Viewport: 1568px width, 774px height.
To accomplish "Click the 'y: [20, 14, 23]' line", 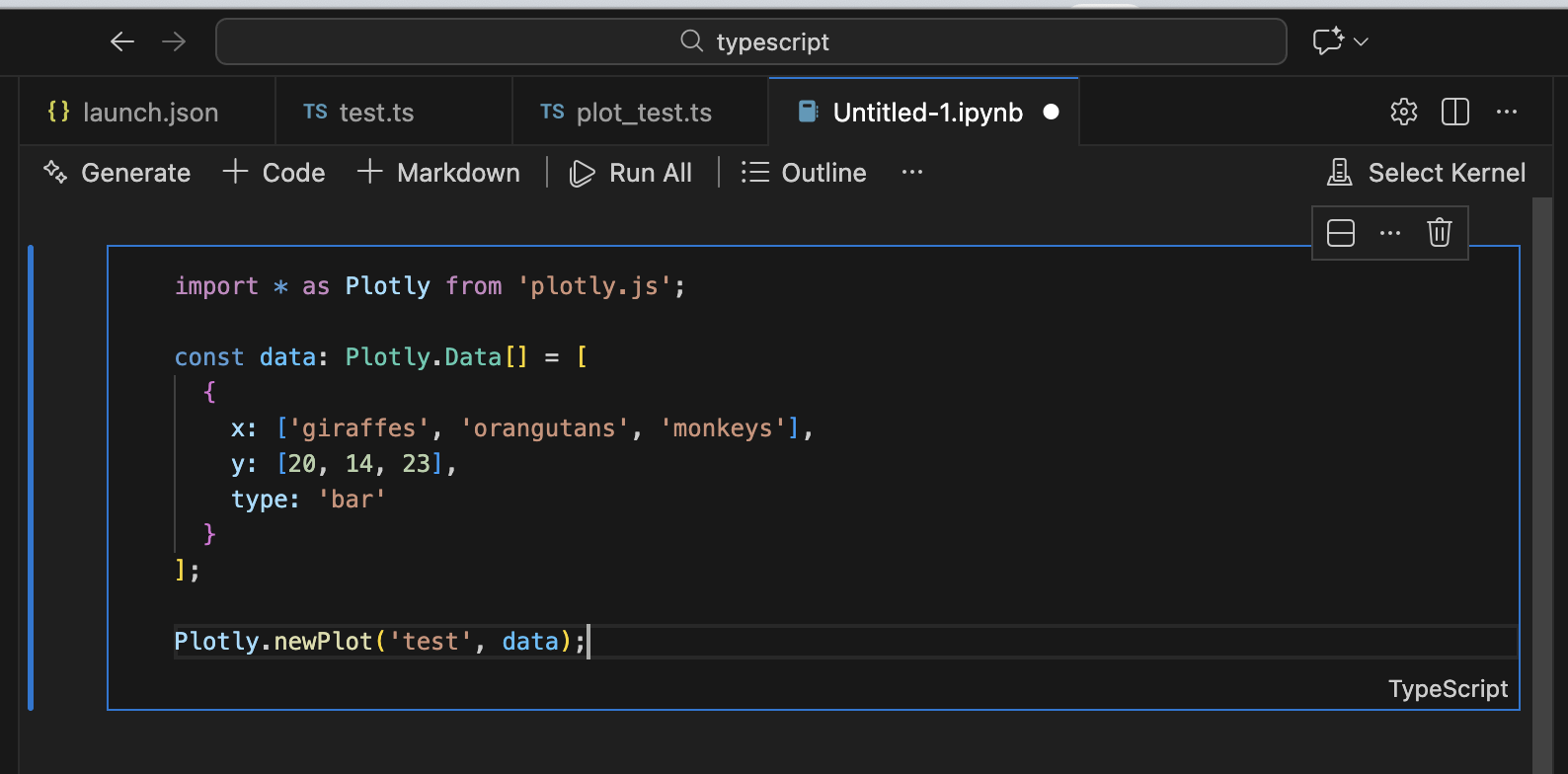I will (x=344, y=464).
